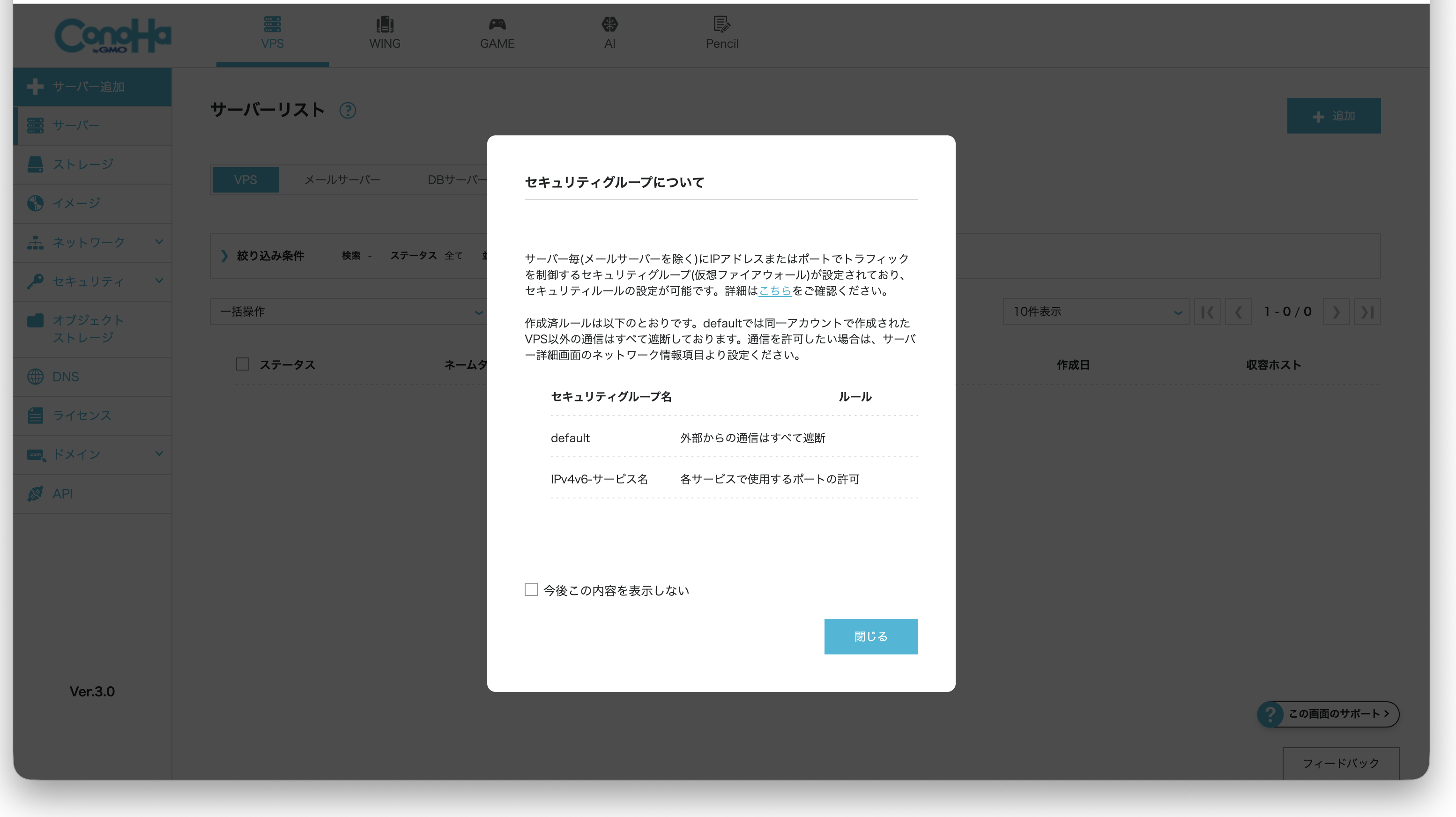Open the Pencil service icon
1456x817 pixels.
(x=721, y=24)
